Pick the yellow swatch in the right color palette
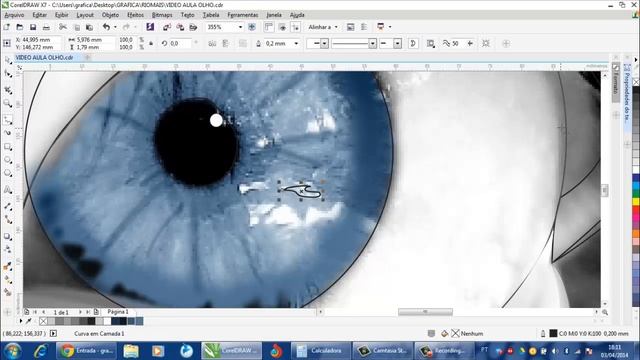The image size is (640, 360). coord(636,201)
